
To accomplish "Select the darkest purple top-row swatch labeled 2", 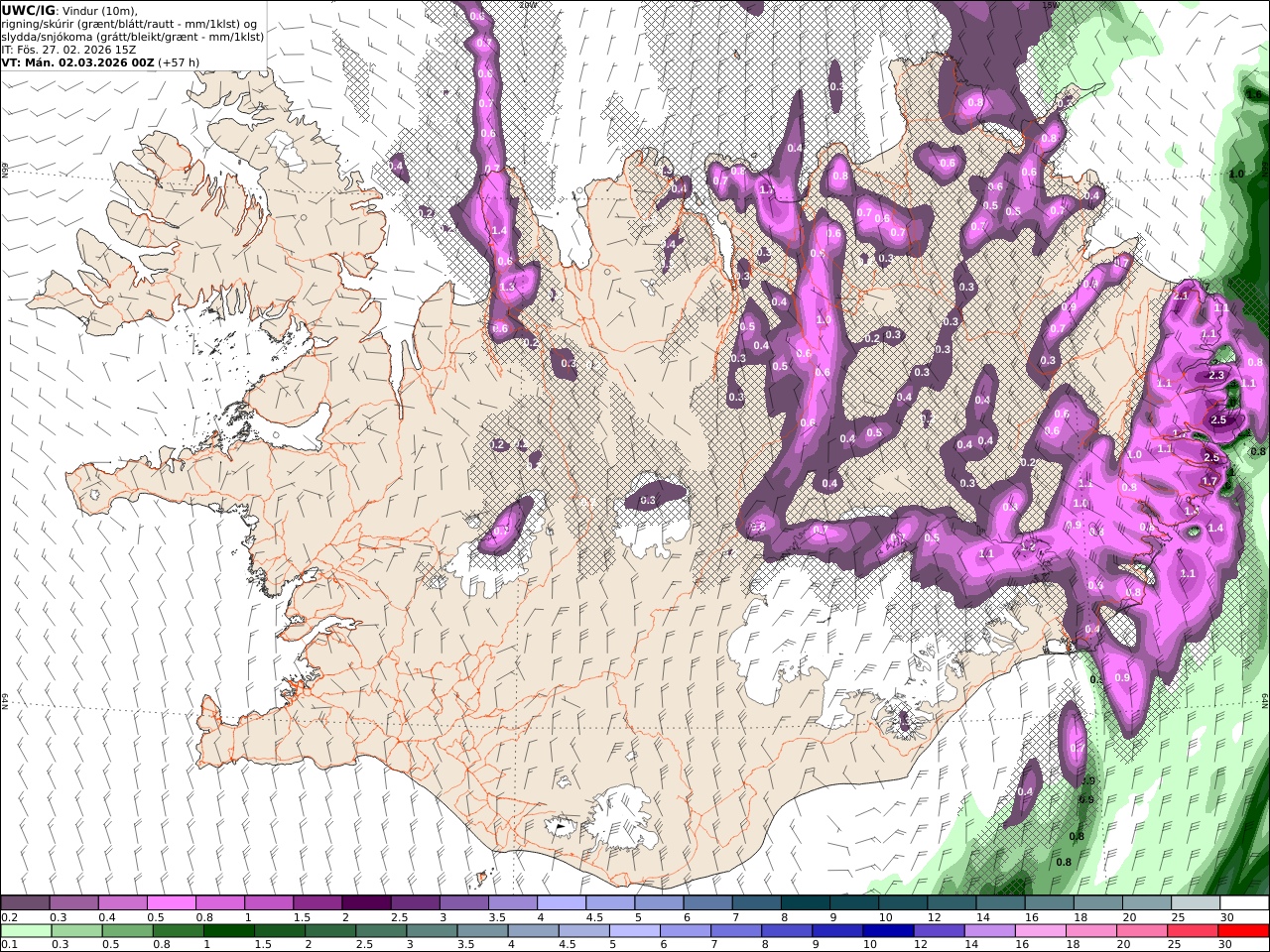I will click(366, 903).
